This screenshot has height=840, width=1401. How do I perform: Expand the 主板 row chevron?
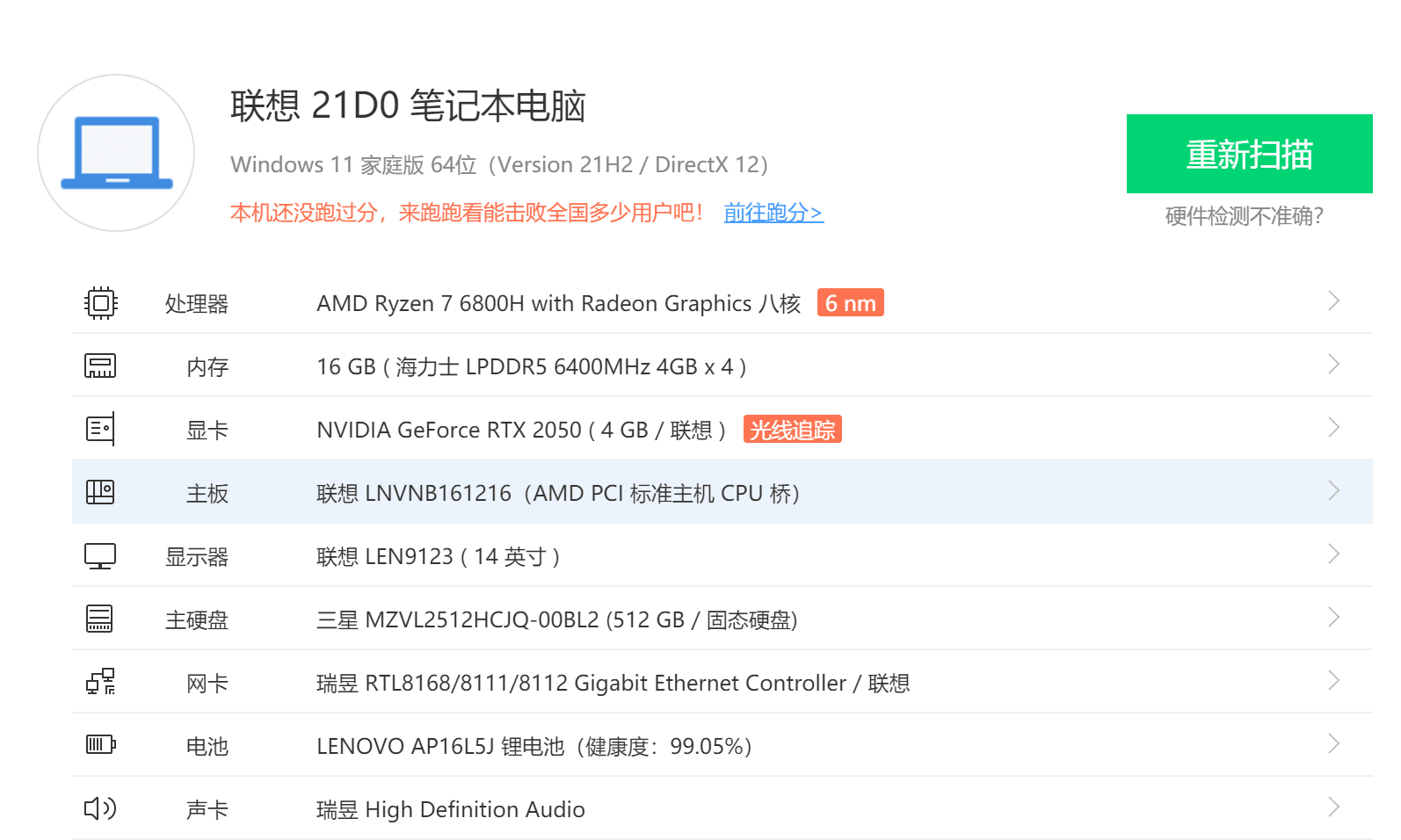click(1333, 491)
